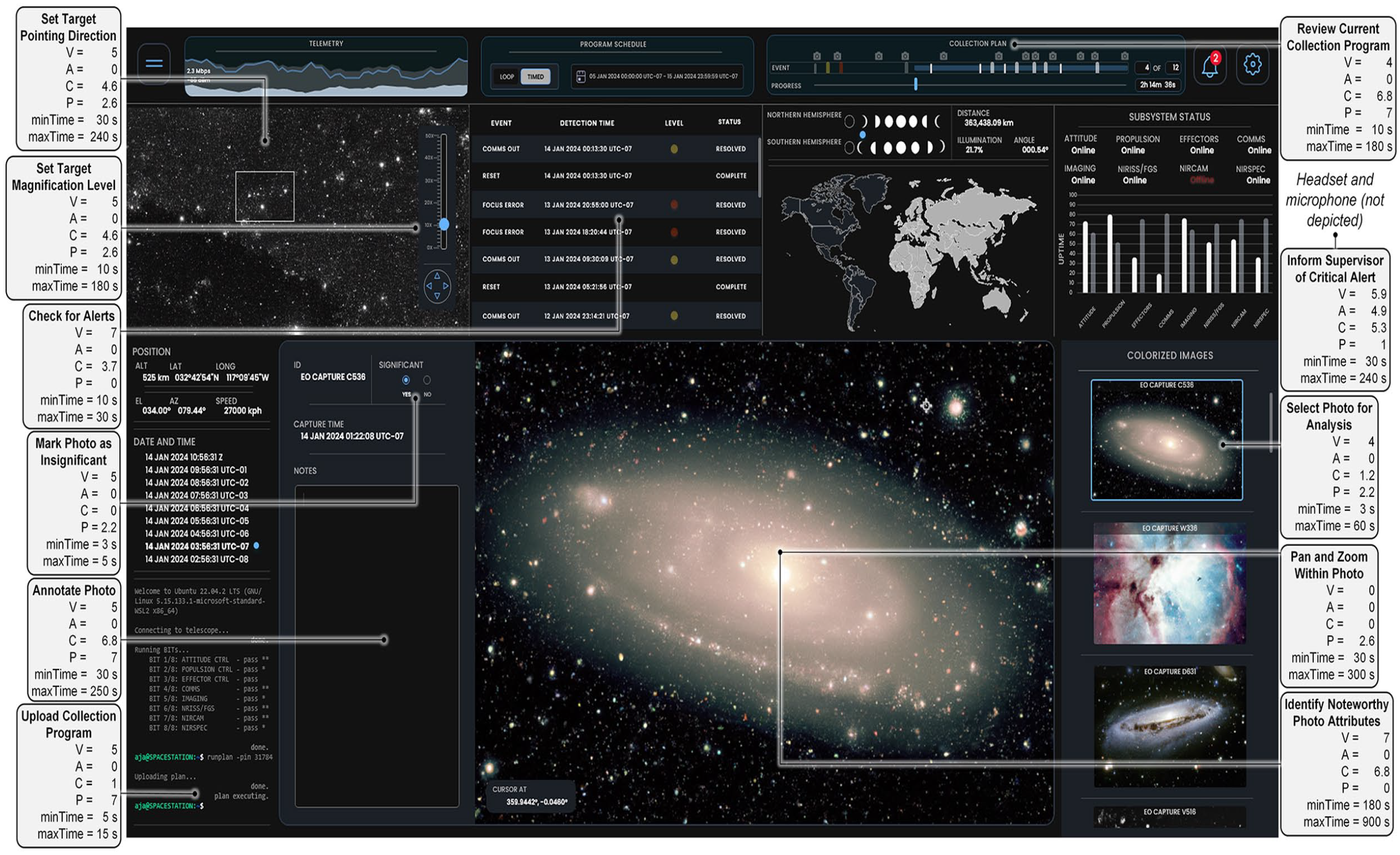Open the program schedule date range field
Screen dimensions: 1400x855
pos(657,76)
